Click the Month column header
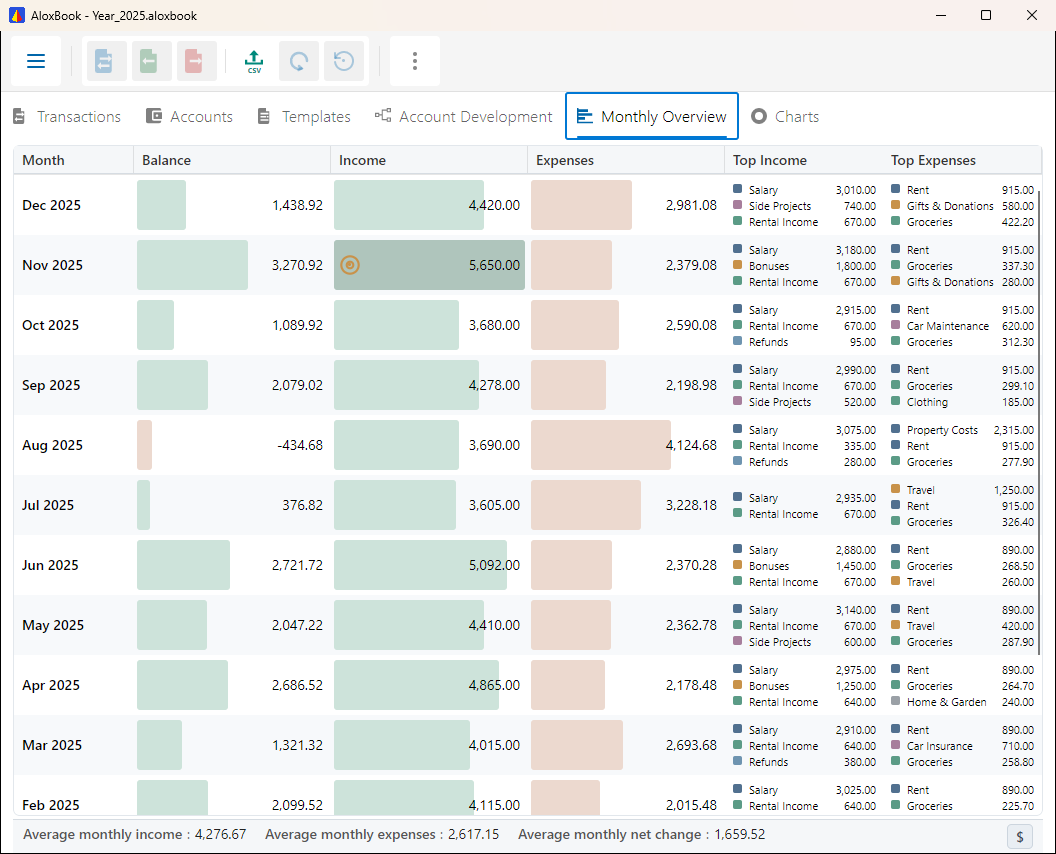This screenshot has height=854, width=1056. coord(73,160)
